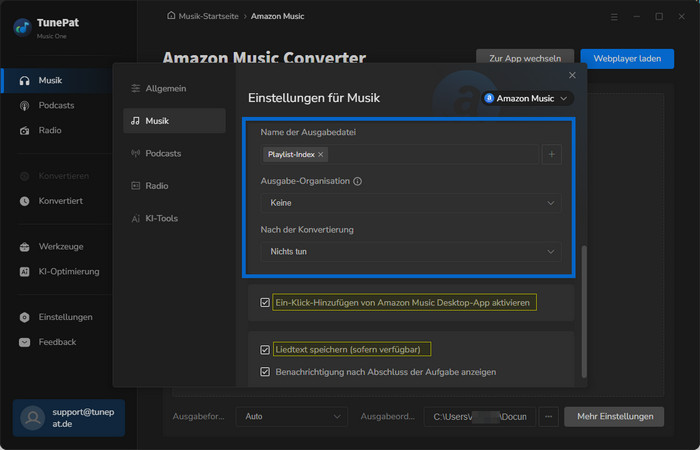Click the Ausgabe-Organisation info icon
The image size is (700, 450).
pos(357,181)
